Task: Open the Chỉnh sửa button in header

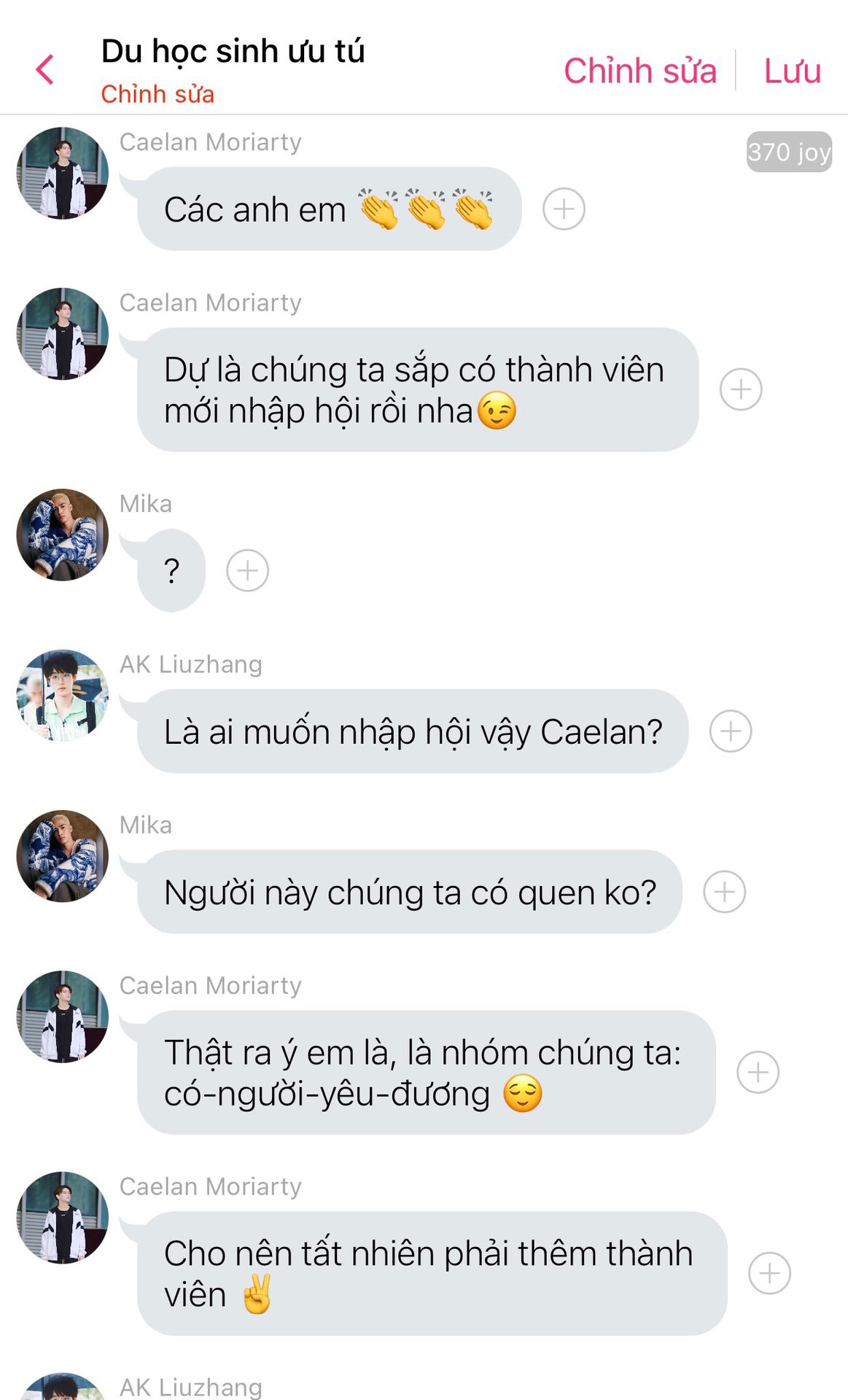Action: pyautogui.click(x=640, y=71)
